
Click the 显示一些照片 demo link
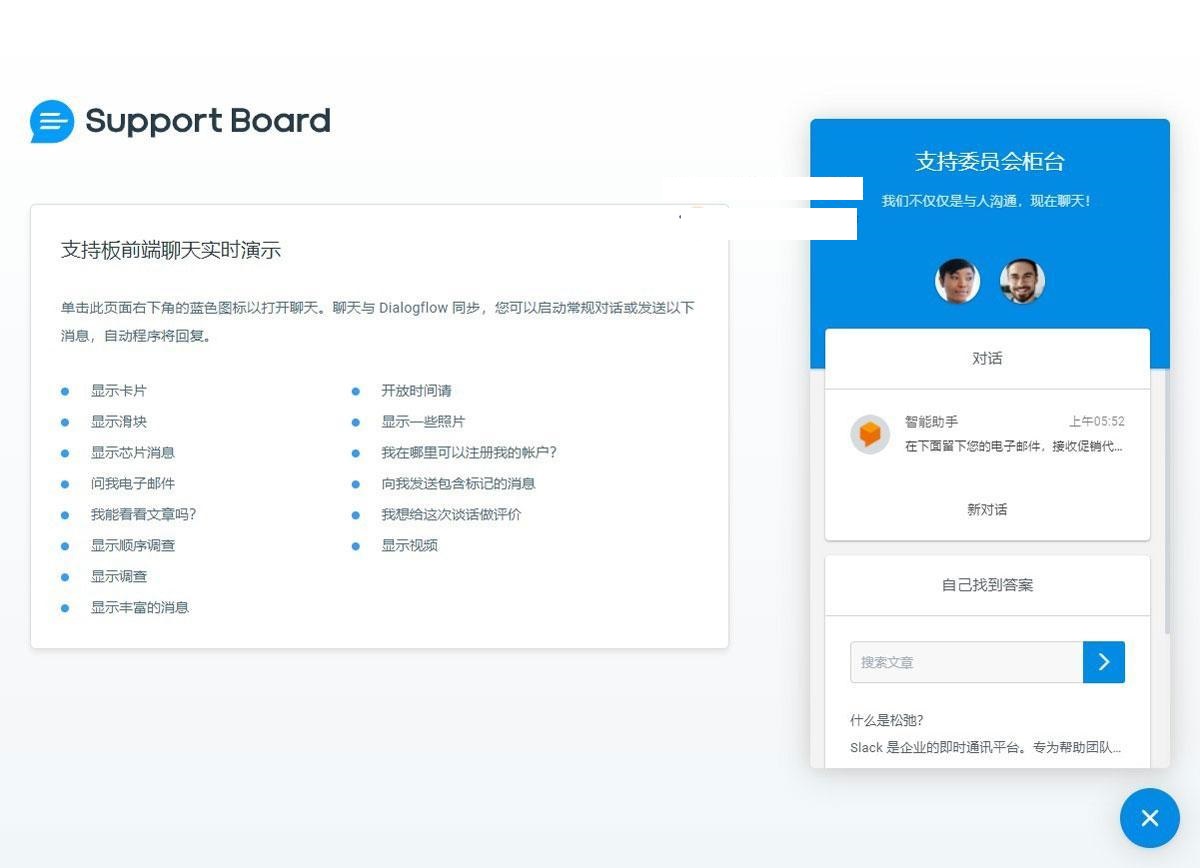point(424,422)
